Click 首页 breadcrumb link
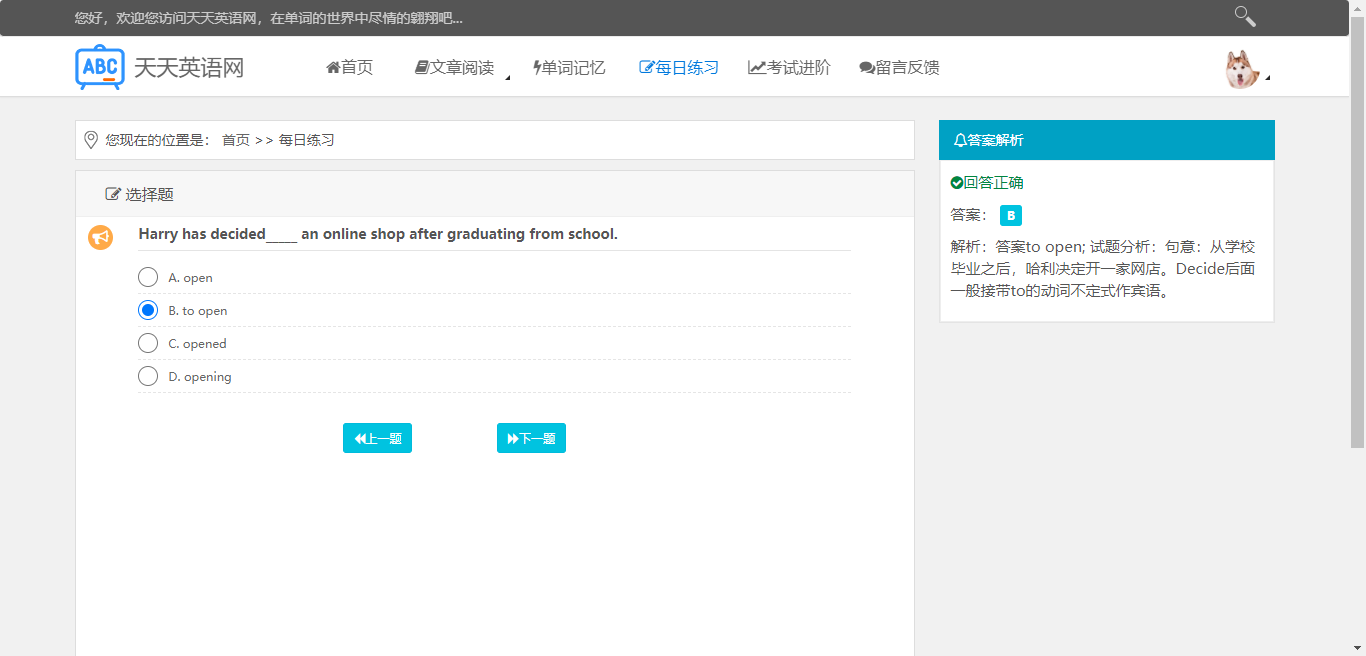1366x656 pixels. pyautogui.click(x=236, y=140)
